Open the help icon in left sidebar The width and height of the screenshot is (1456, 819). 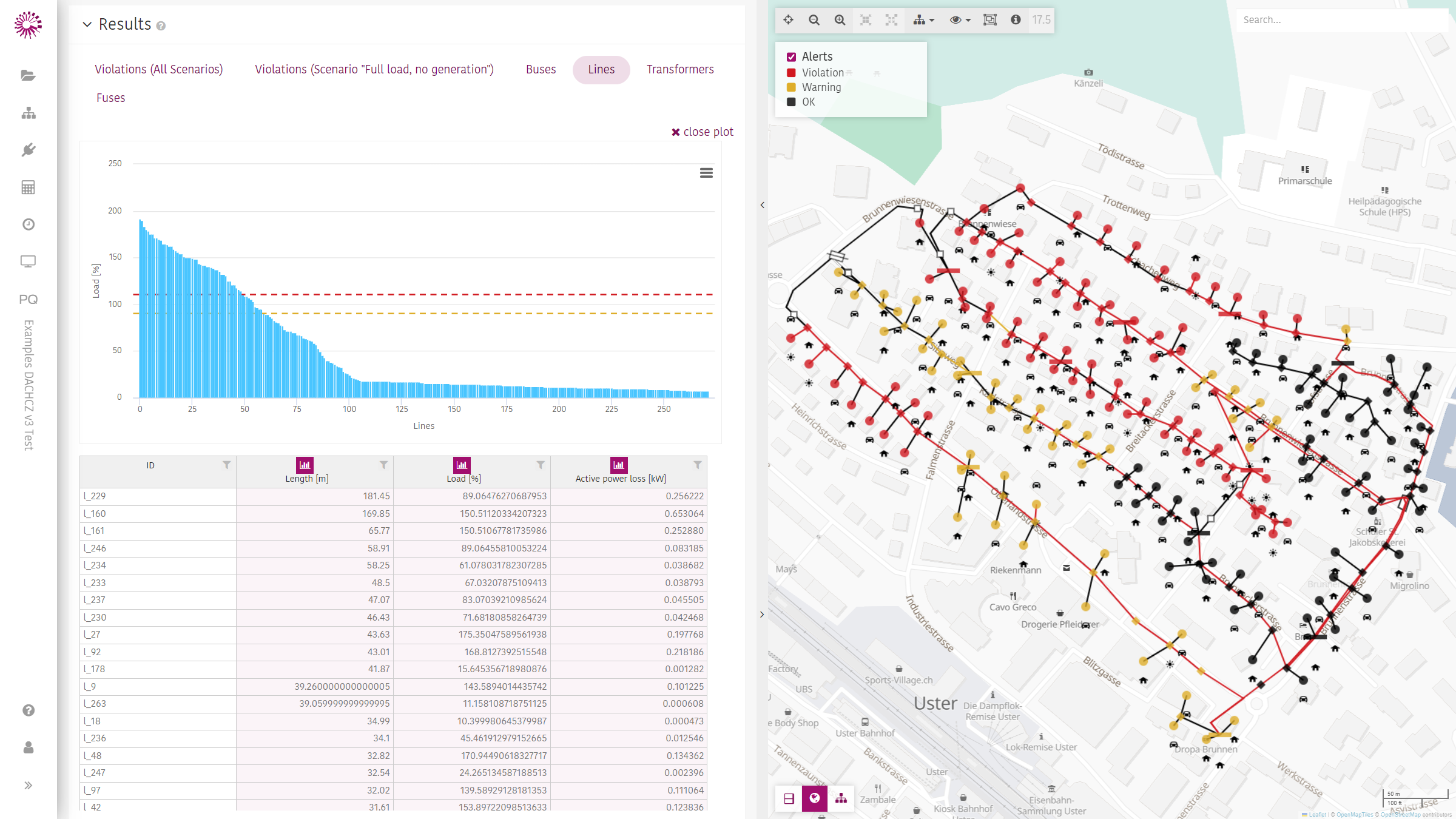pos(28,710)
